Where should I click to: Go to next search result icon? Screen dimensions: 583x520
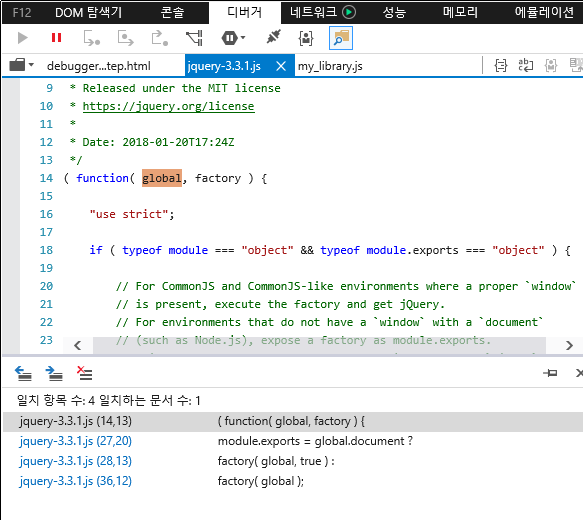54,373
